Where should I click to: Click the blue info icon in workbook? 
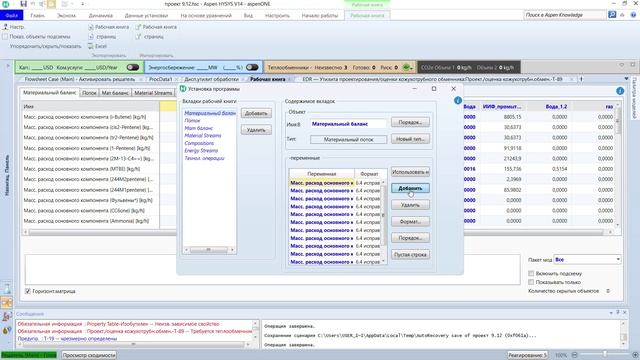coord(620,91)
